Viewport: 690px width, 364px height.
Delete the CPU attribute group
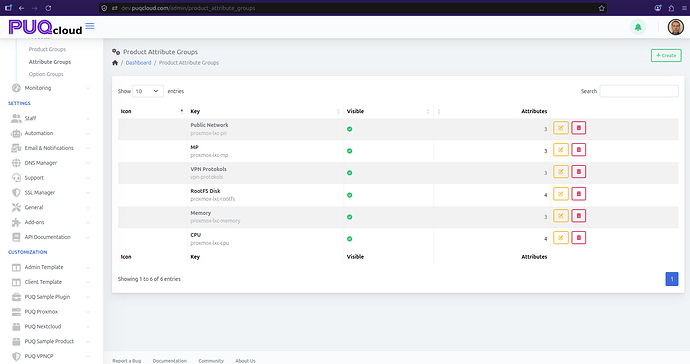(x=579, y=238)
